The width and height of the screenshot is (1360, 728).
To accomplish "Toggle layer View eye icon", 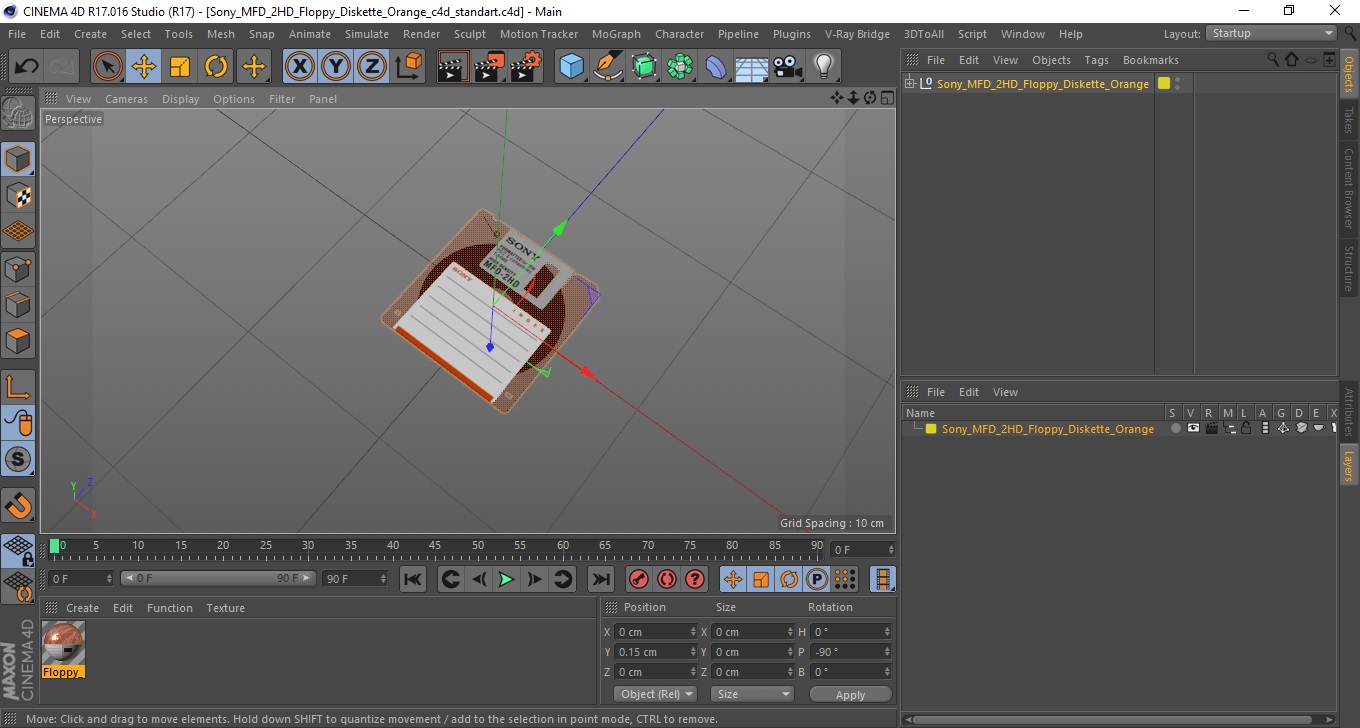I will click(1193, 428).
